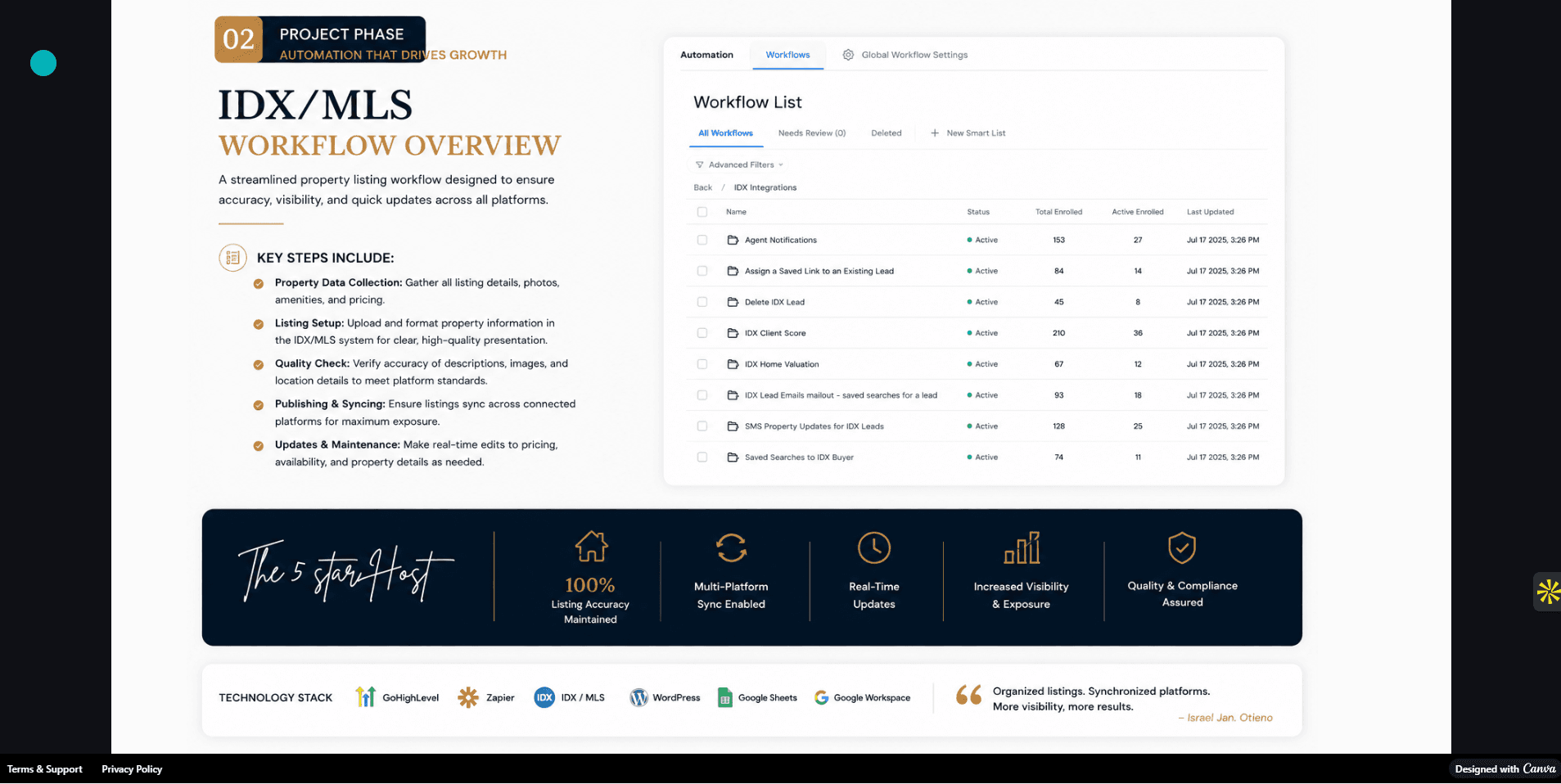This screenshot has height=784, width=1561.
Task: Check the IDX Client Score row checkbox
Action: click(x=702, y=333)
